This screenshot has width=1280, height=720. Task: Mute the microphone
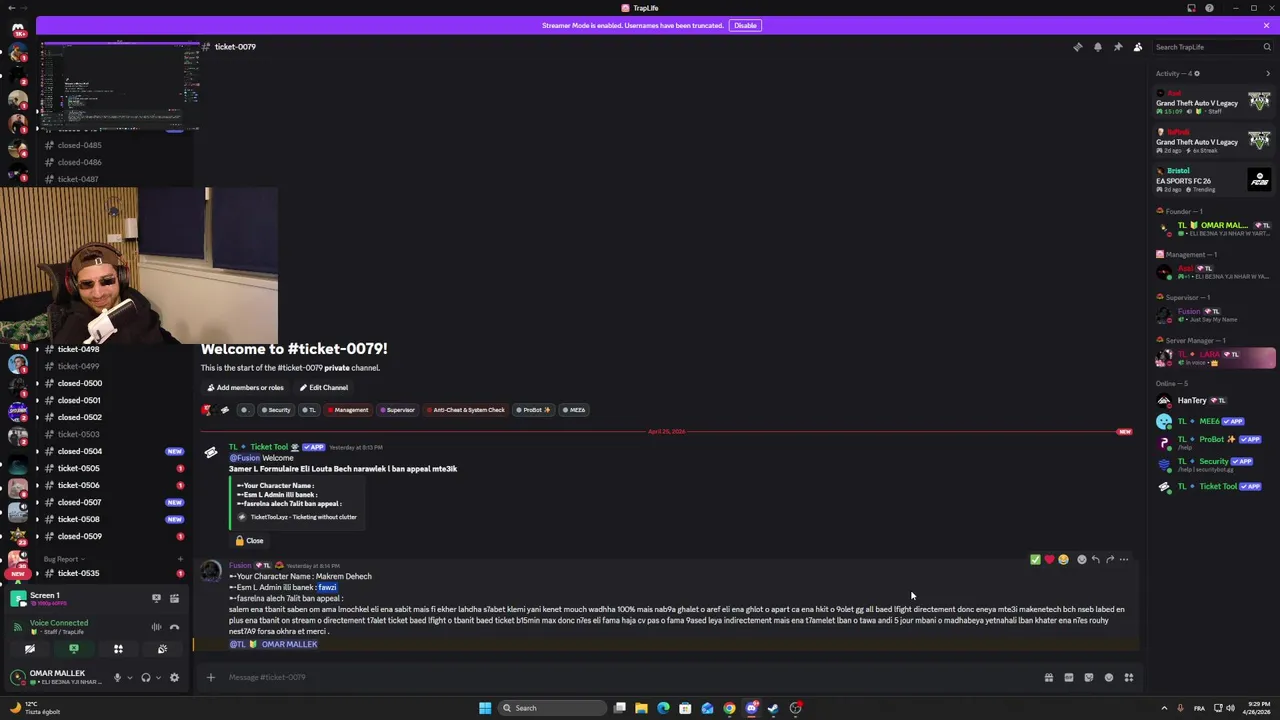117,678
